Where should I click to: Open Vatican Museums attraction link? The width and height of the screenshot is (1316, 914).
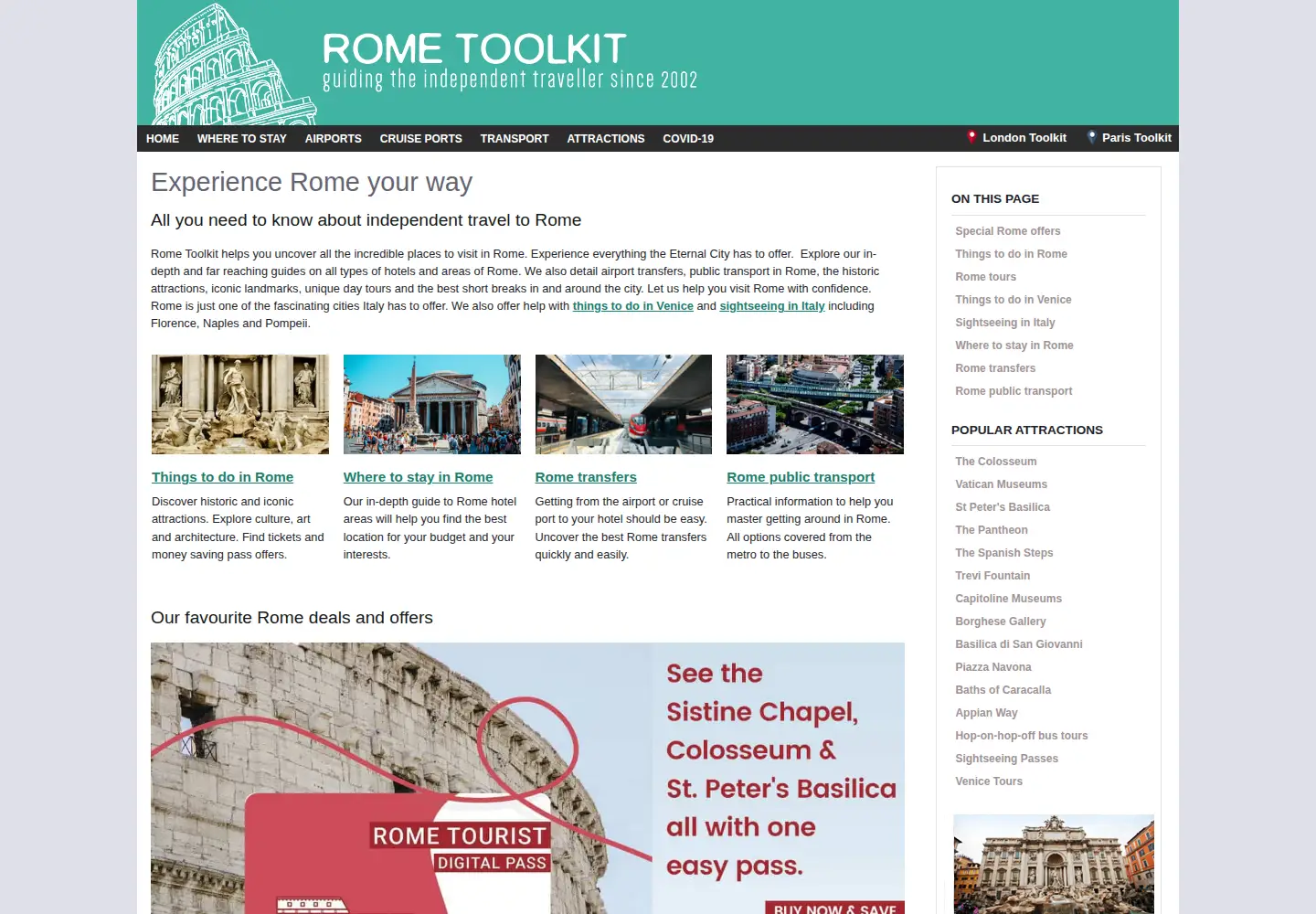click(x=1002, y=484)
